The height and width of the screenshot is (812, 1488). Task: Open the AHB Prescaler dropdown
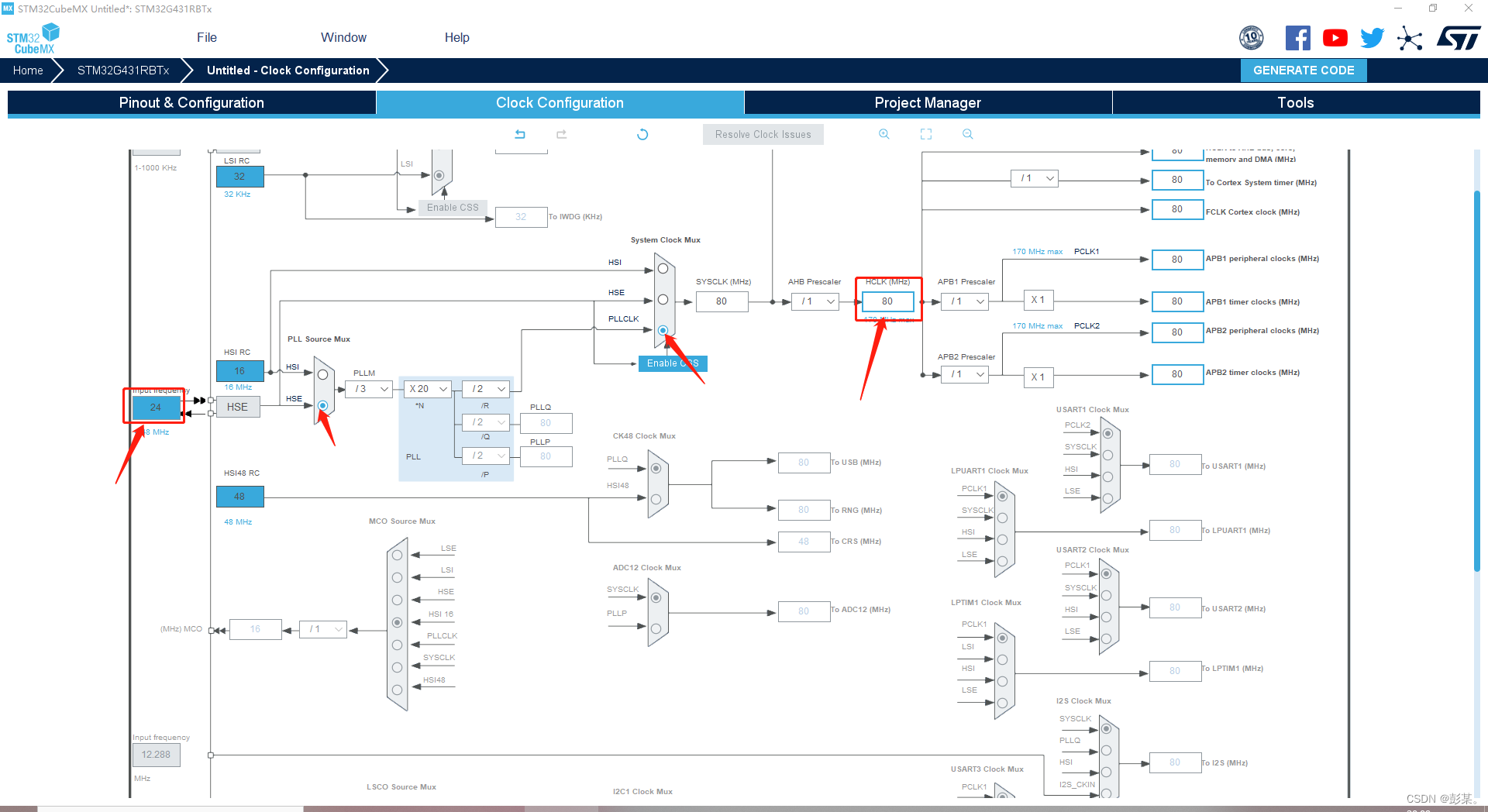(x=815, y=301)
